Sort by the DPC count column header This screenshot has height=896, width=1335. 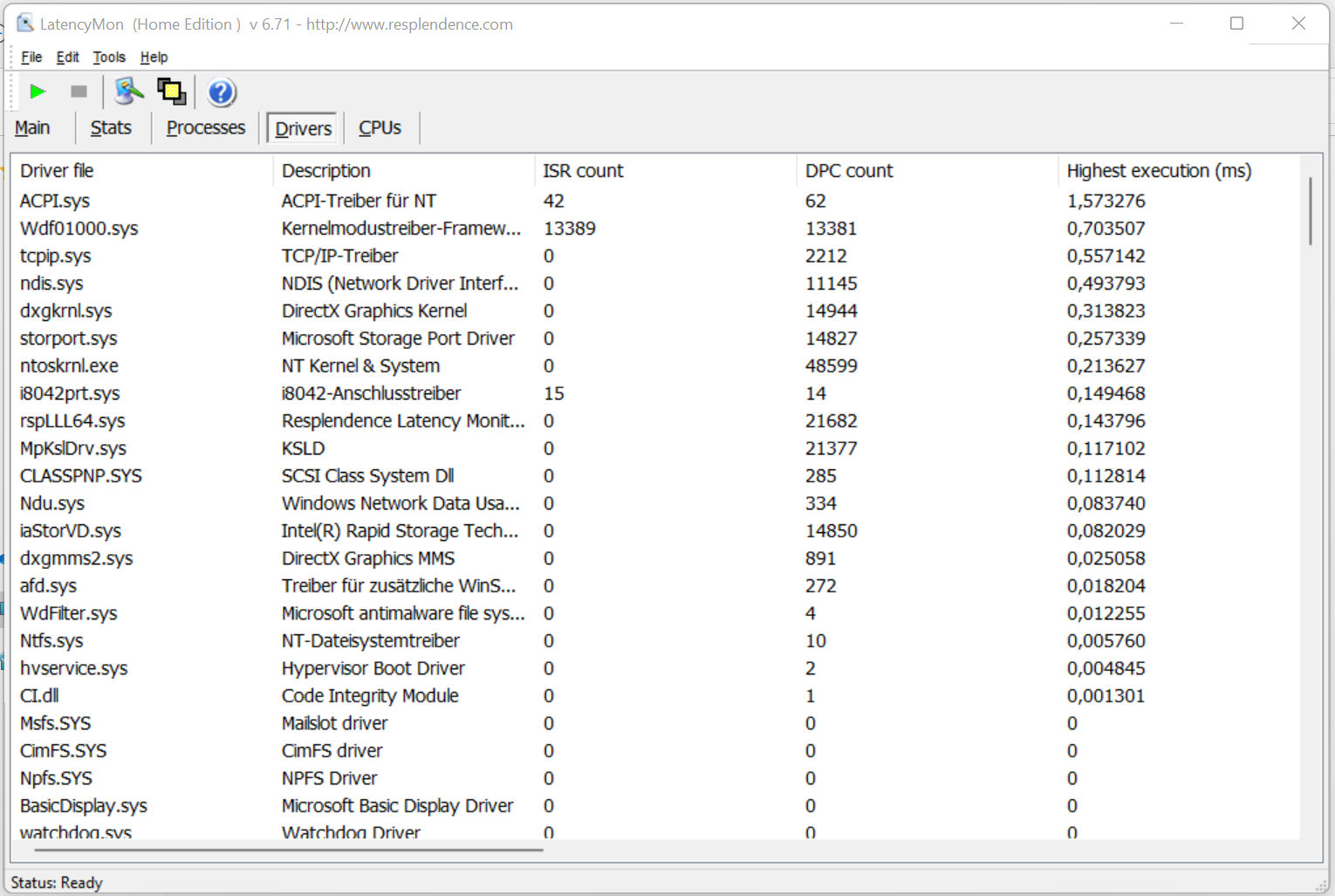click(848, 171)
